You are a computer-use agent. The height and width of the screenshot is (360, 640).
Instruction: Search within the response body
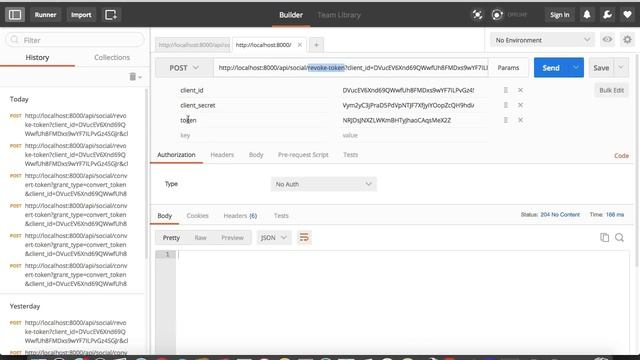620,237
